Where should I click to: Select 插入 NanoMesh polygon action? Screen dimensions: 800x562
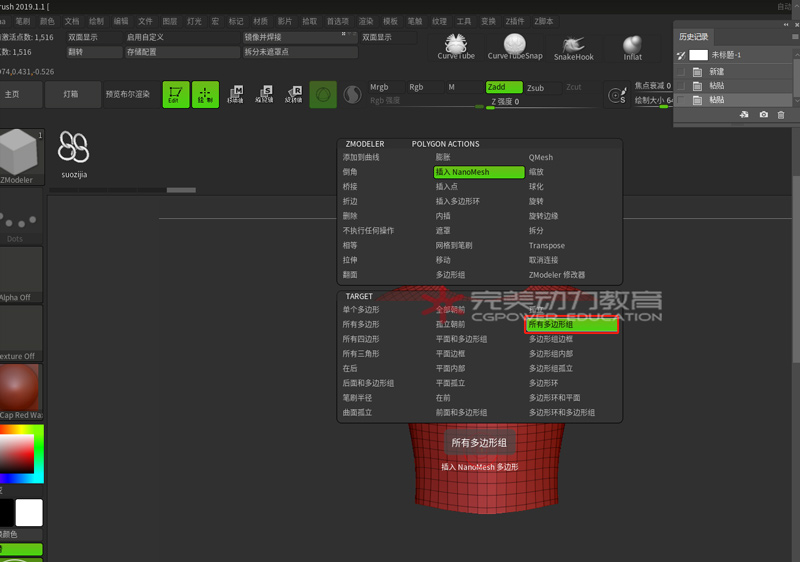pyautogui.click(x=478, y=172)
